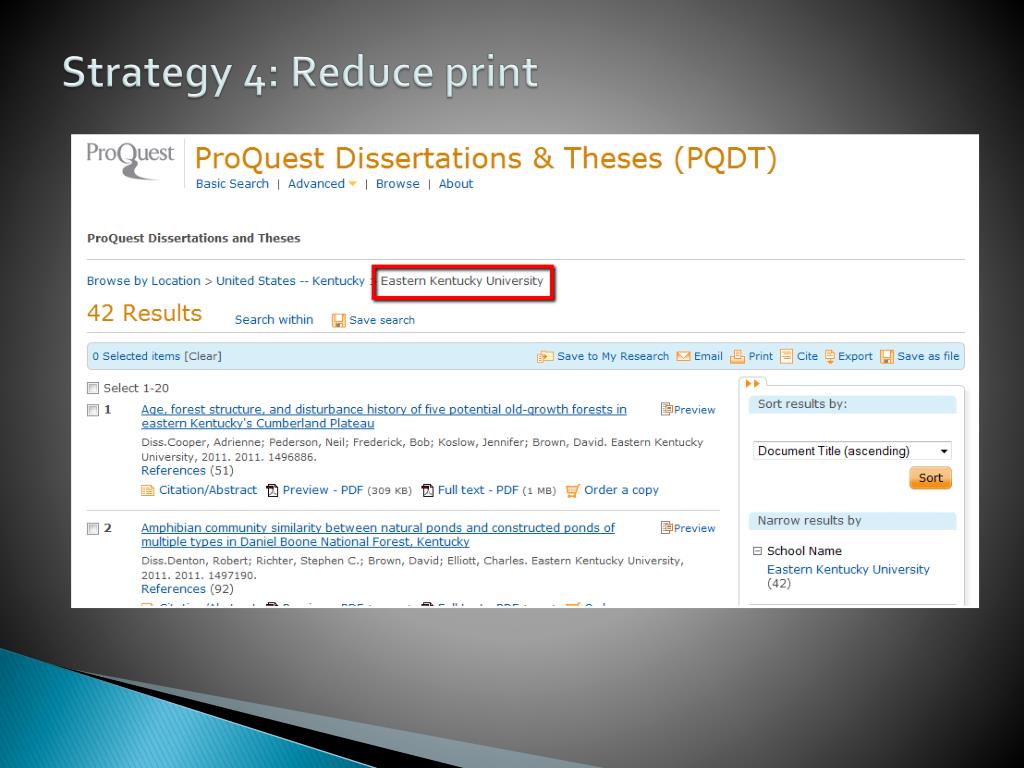
Task: Tick the checkbox for result 2
Action: [93, 528]
